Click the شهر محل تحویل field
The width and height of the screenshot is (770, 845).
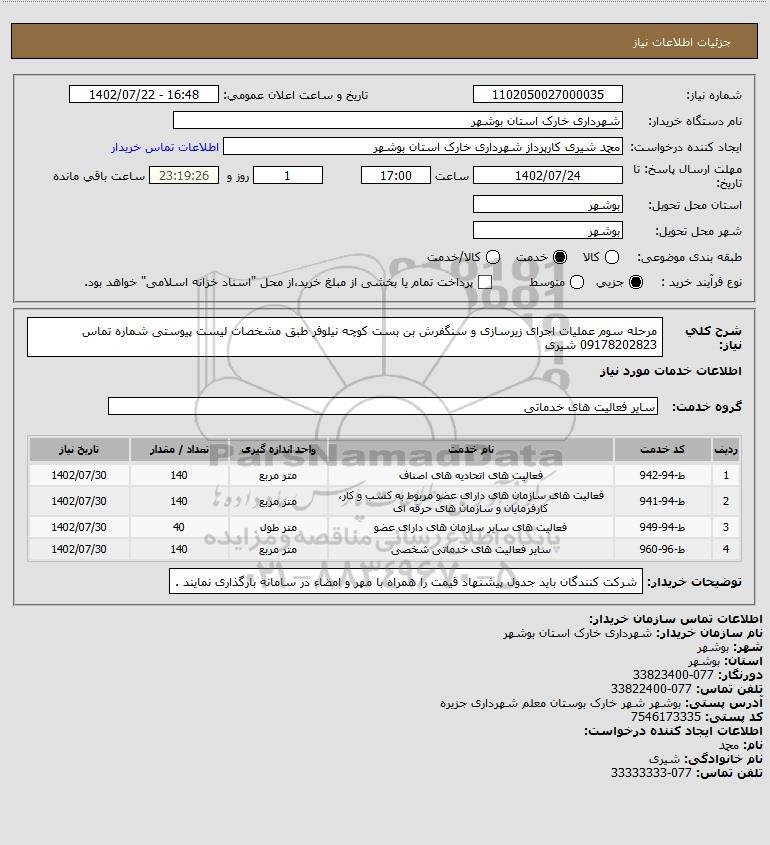pyautogui.click(x=547, y=231)
